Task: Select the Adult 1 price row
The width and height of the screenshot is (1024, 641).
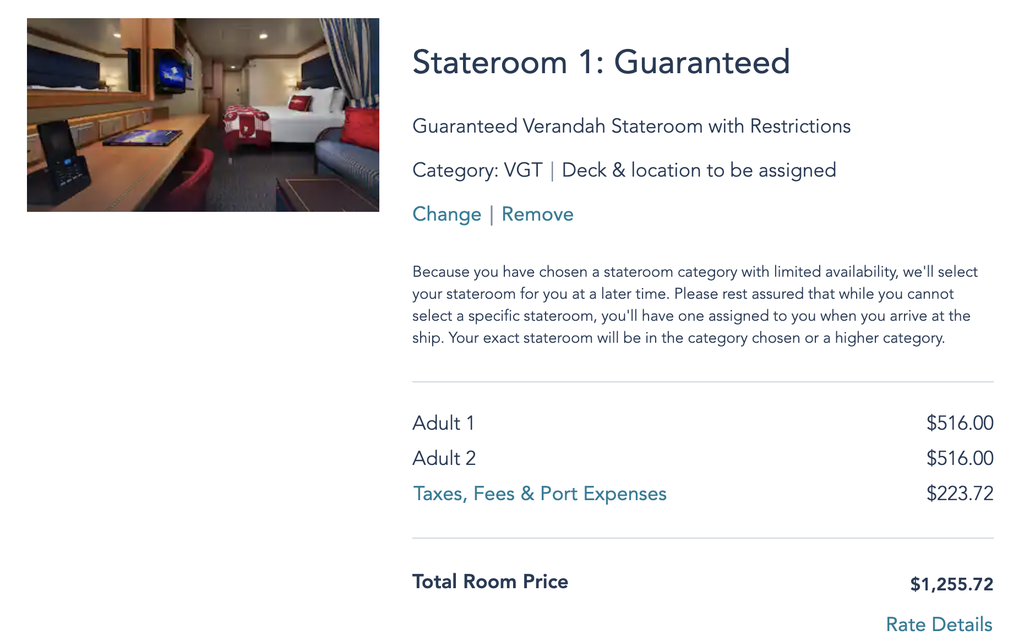Action: click(x=443, y=423)
